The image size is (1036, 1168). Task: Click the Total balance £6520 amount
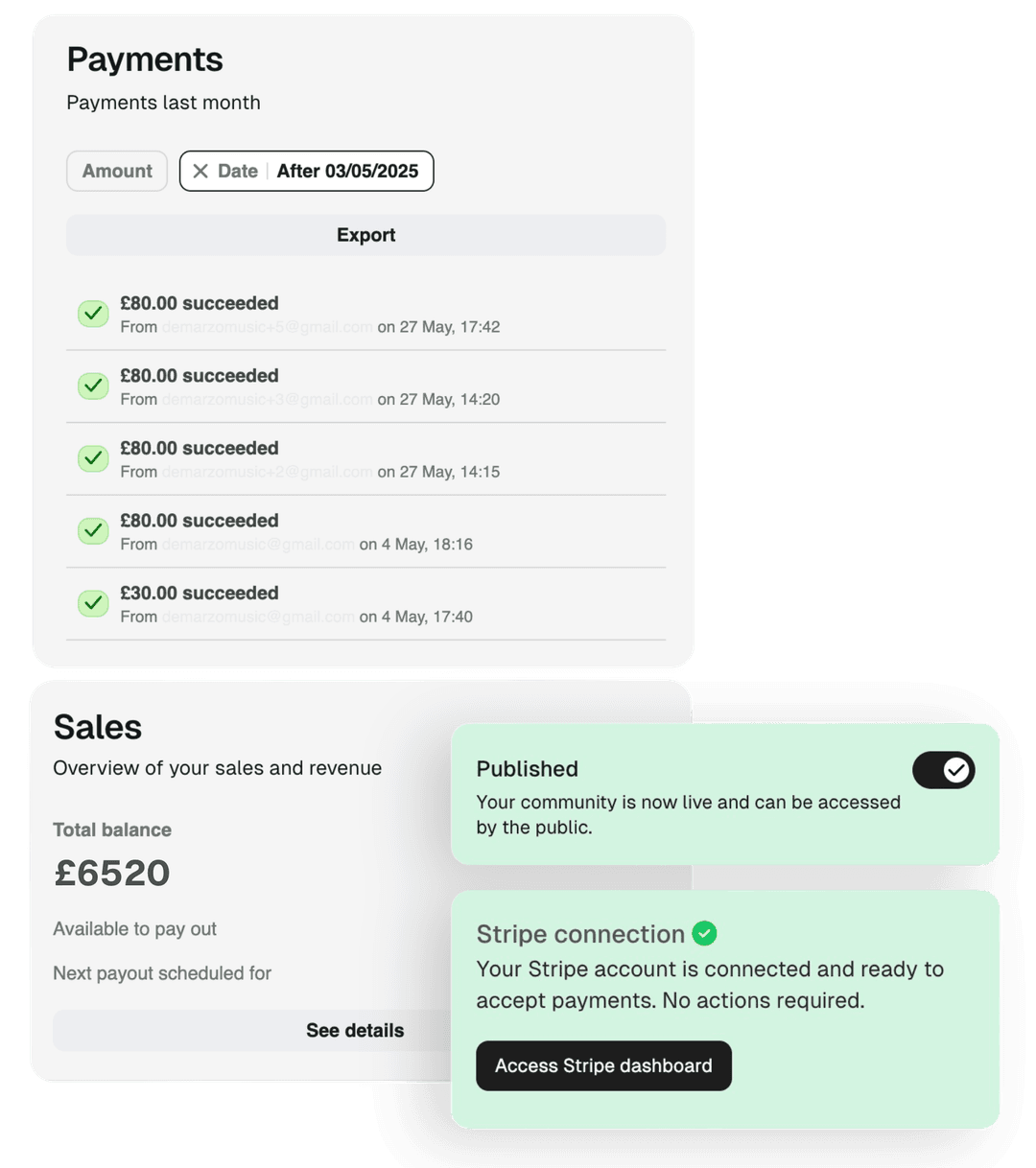112,873
